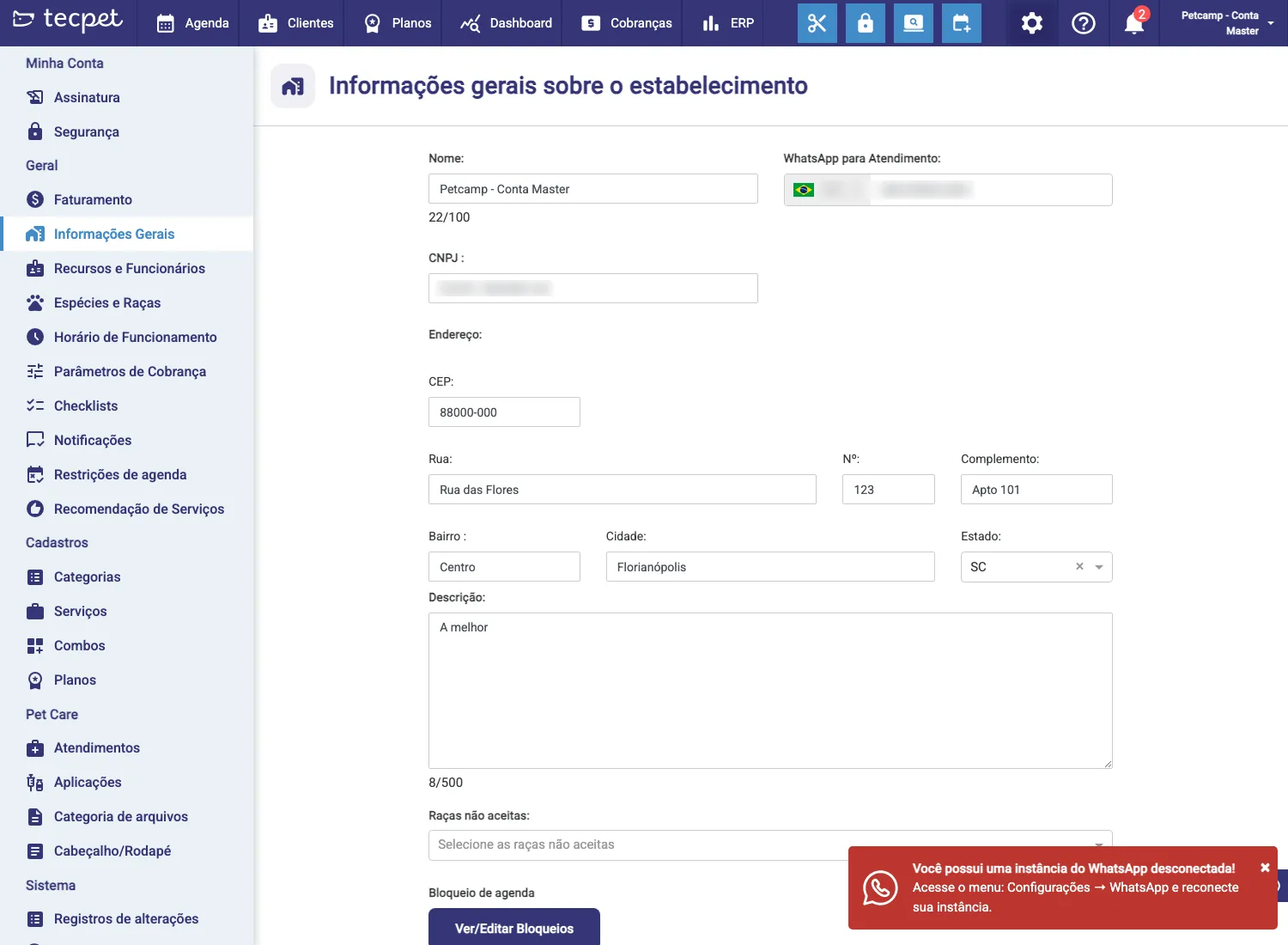Click the Descrição text area

coord(770,691)
